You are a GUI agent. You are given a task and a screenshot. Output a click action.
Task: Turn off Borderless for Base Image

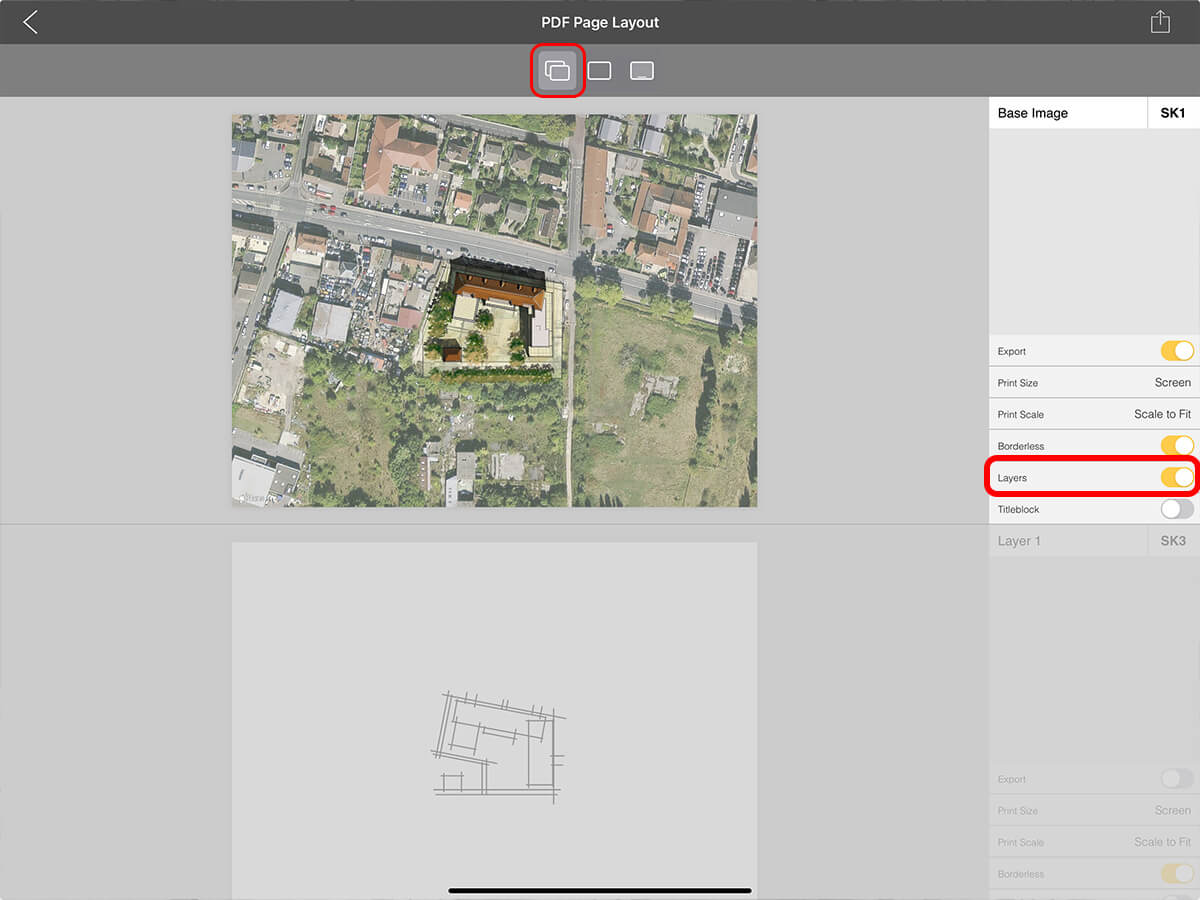click(1176, 446)
